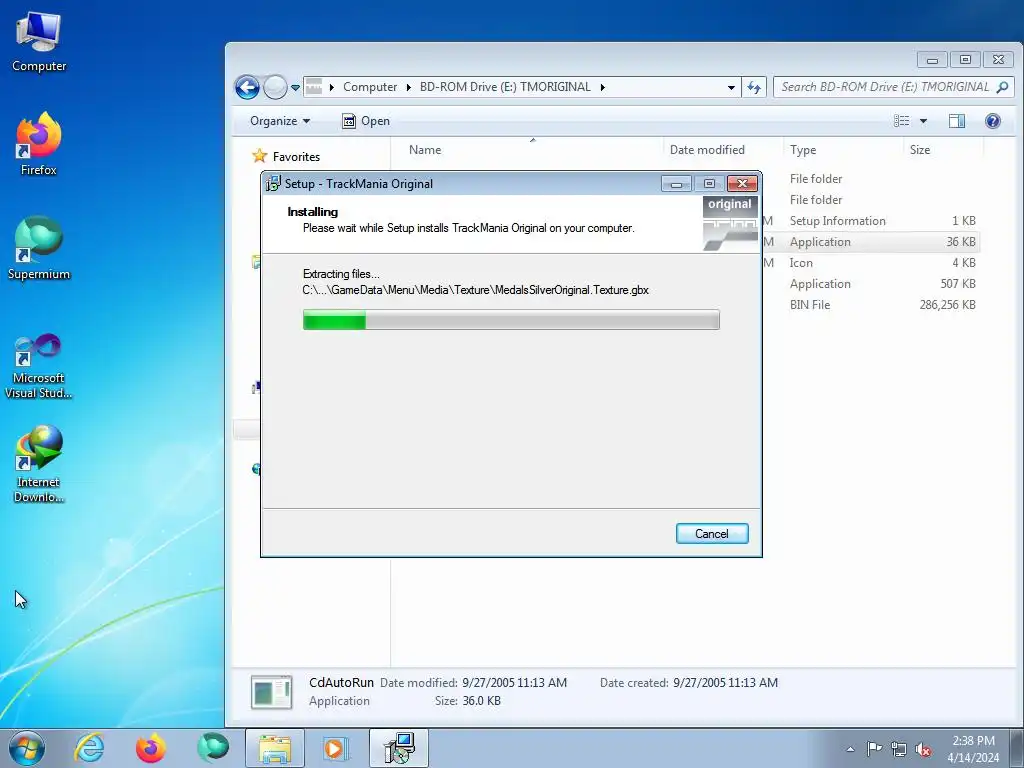This screenshot has width=1024, height=768.
Task: Open the Computer desktop icon
Action: [x=39, y=43]
